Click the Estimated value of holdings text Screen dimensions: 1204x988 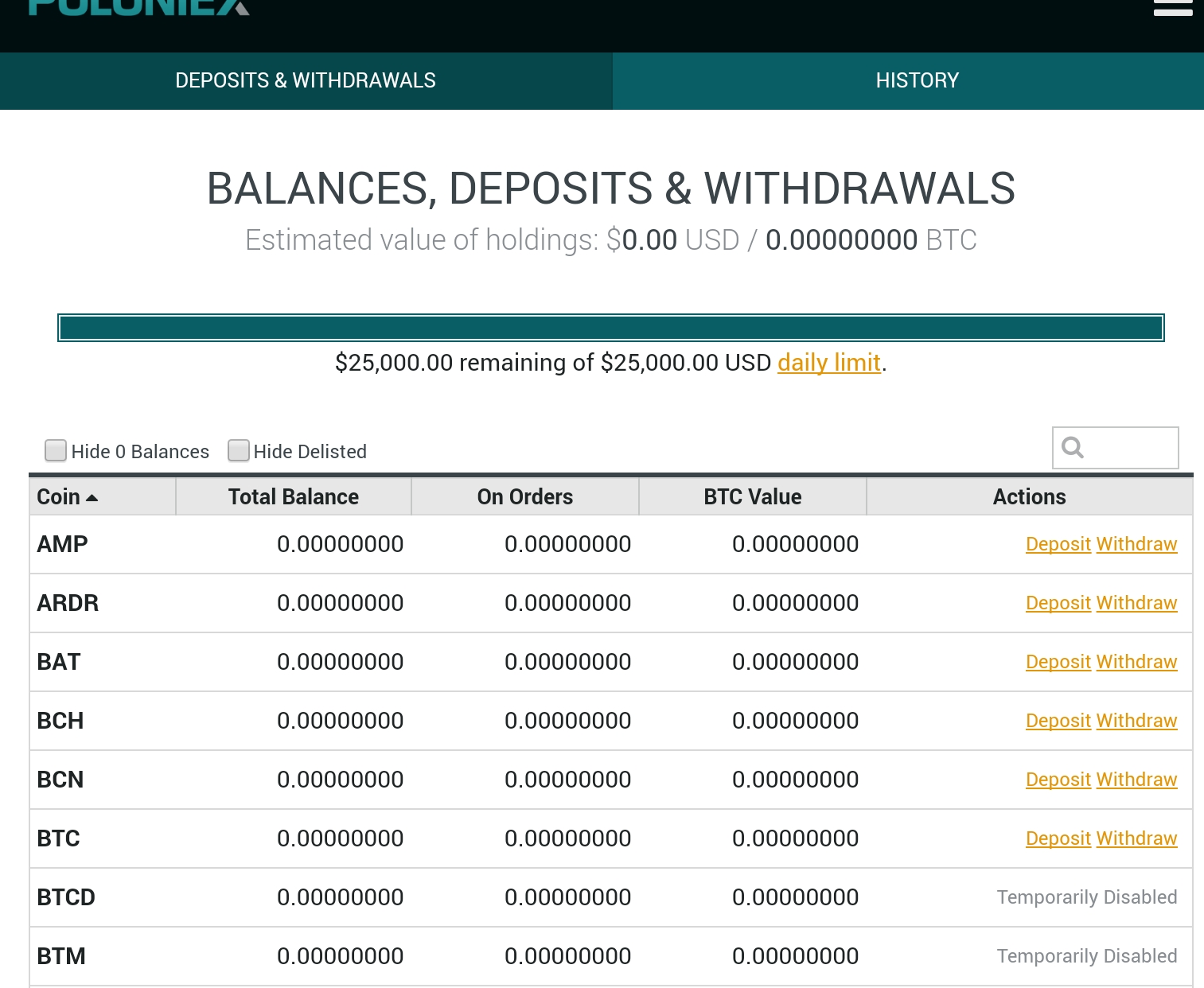click(x=611, y=240)
